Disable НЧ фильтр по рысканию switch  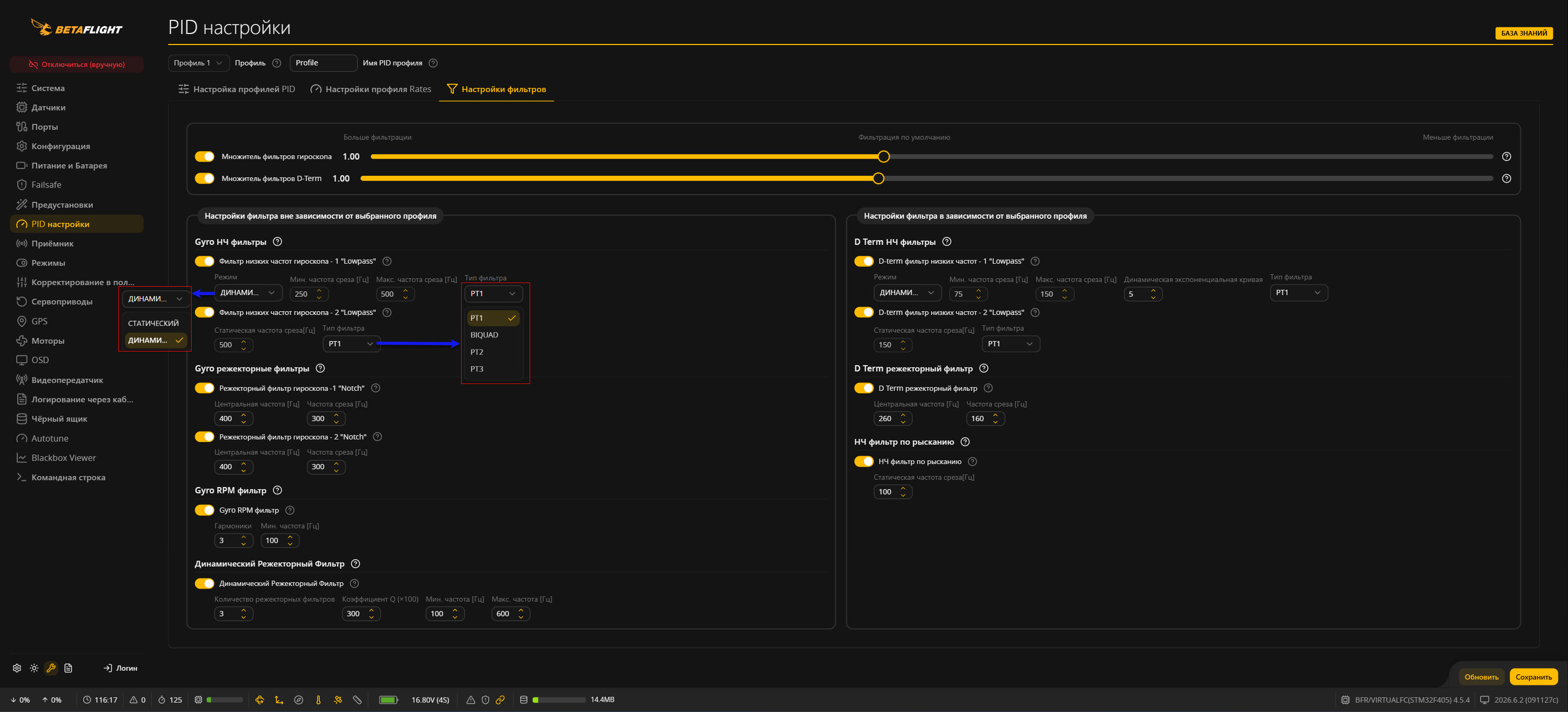coord(864,461)
